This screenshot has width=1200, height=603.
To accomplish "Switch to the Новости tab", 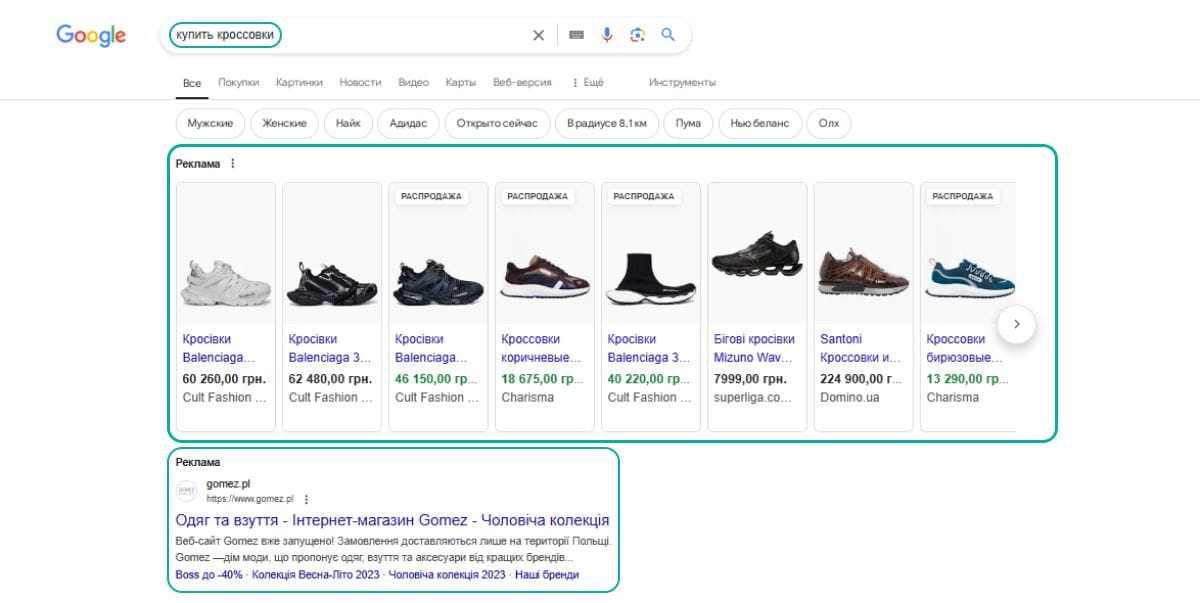I will (x=360, y=83).
